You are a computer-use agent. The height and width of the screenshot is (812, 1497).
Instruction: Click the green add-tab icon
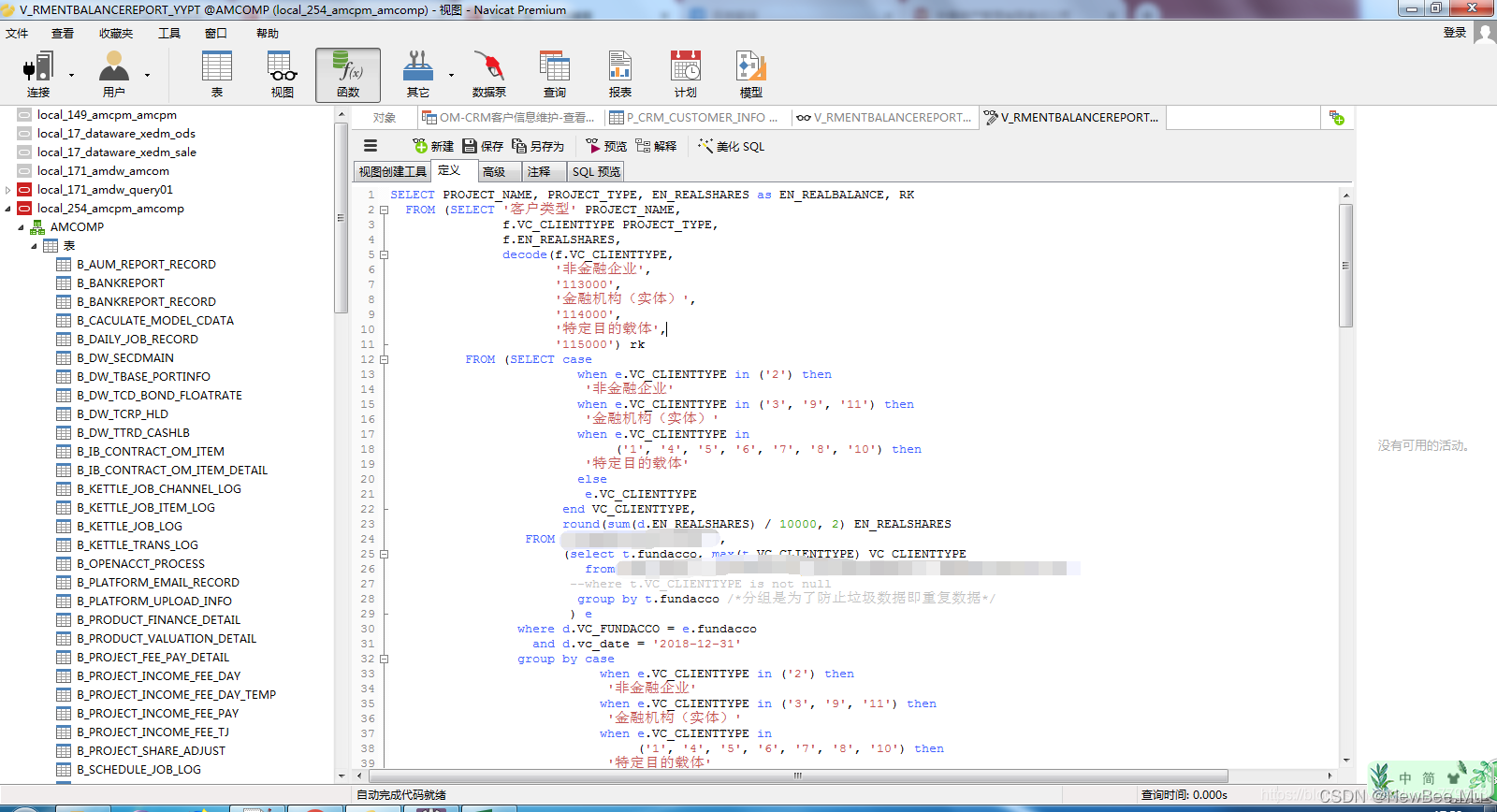(x=1337, y=118)
